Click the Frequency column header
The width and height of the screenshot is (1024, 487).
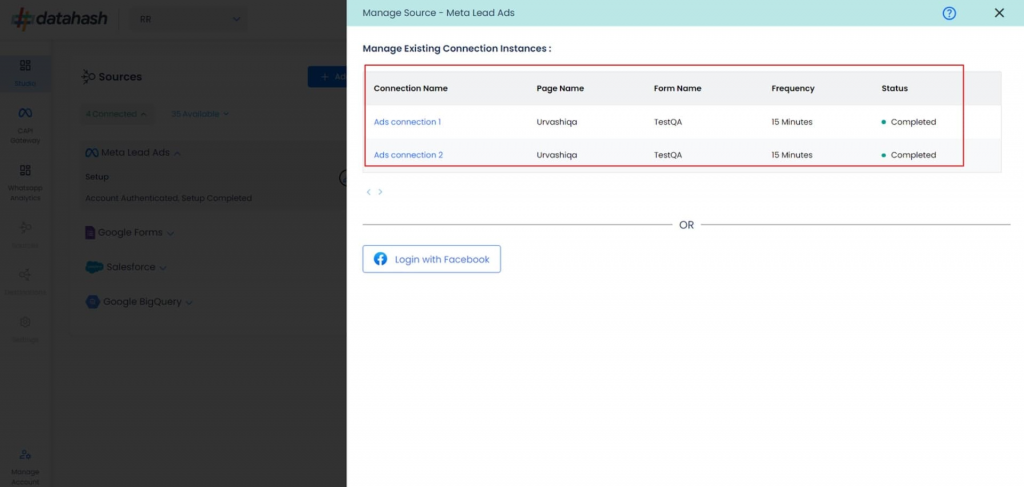(x=793, y=88)
